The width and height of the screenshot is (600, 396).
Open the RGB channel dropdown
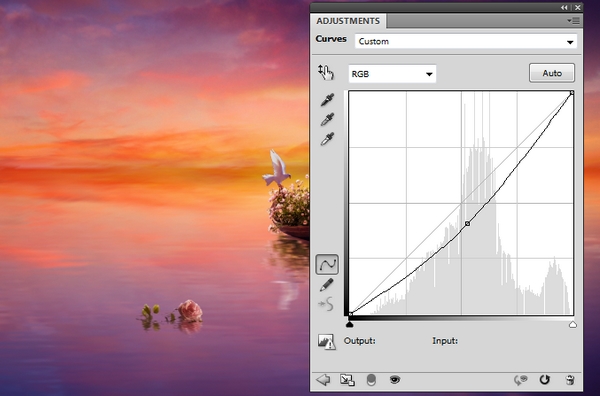(392, 74)
